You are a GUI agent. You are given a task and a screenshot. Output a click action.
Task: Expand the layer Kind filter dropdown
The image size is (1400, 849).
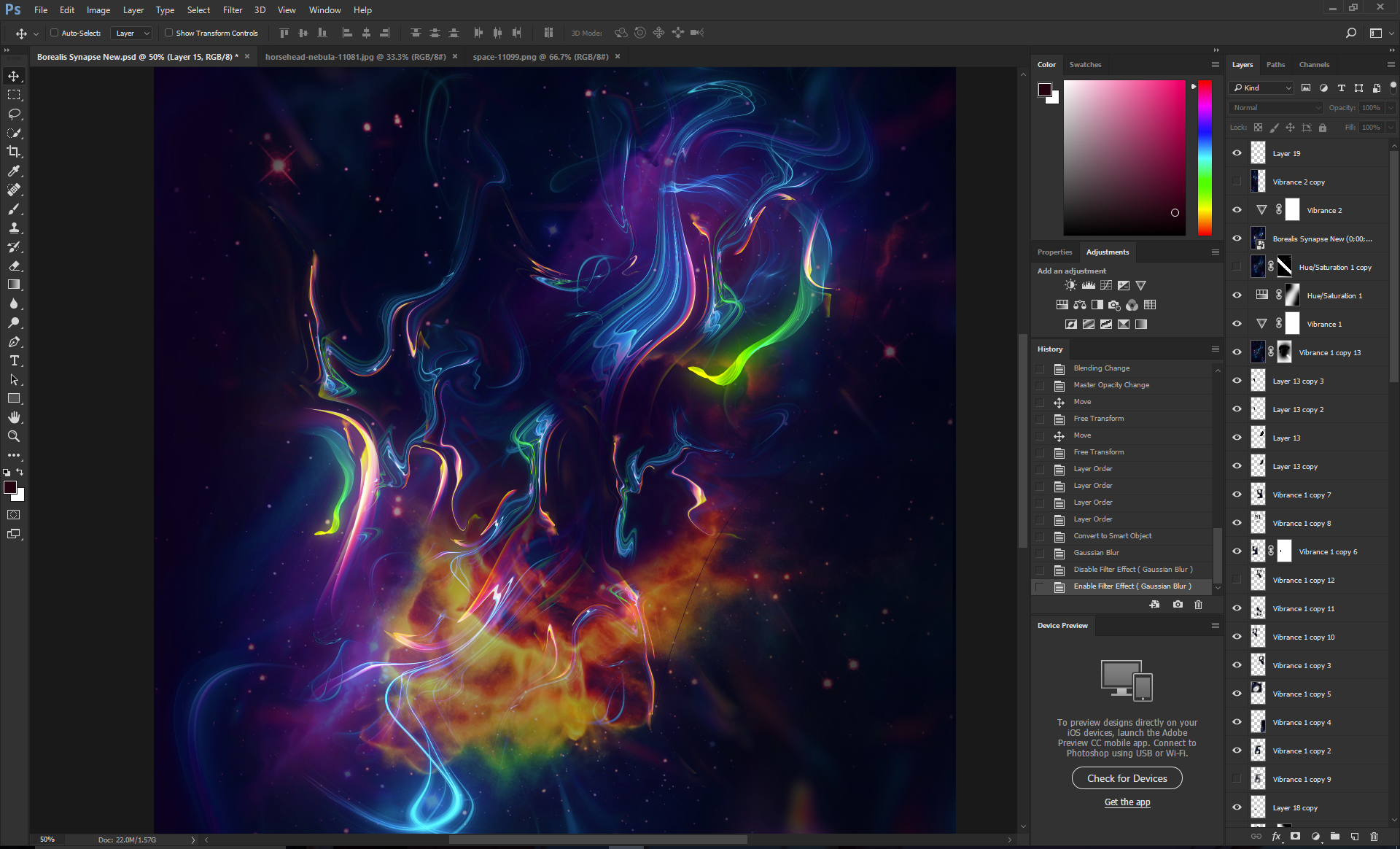[x=1261, y=88]
